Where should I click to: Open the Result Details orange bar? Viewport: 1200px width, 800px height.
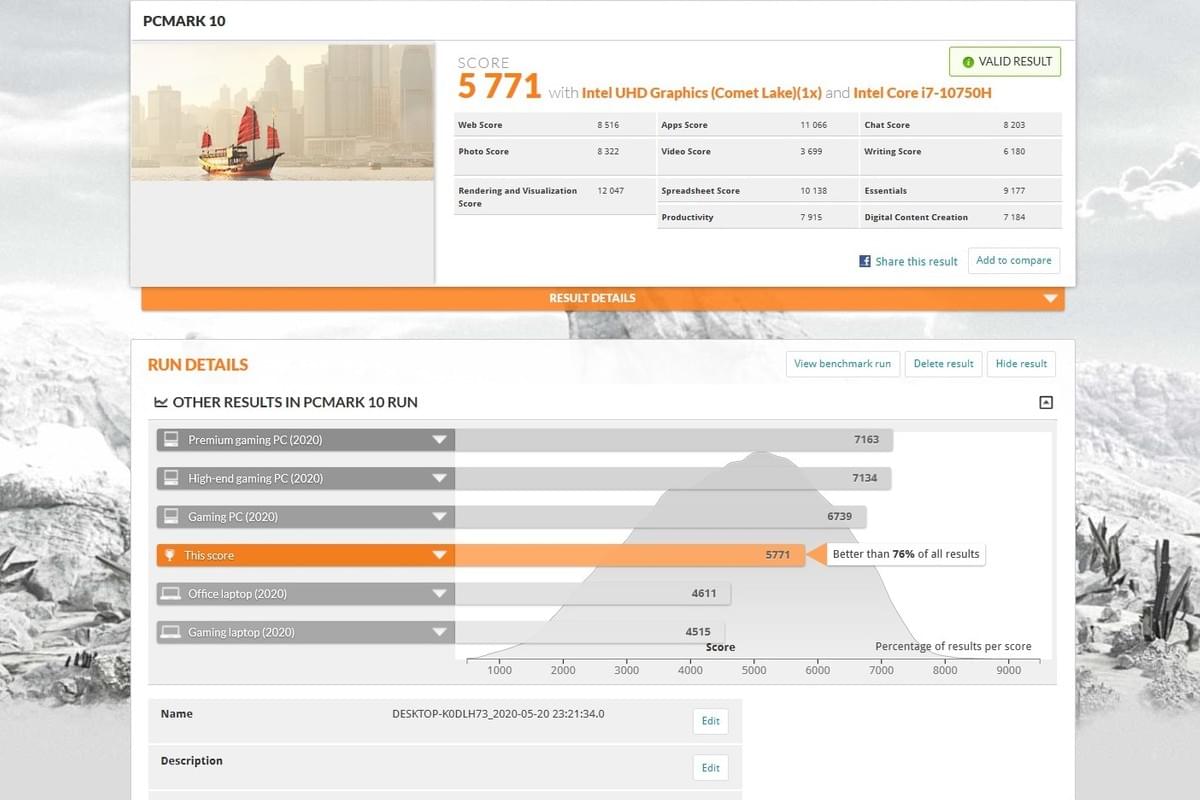[603, 298]
